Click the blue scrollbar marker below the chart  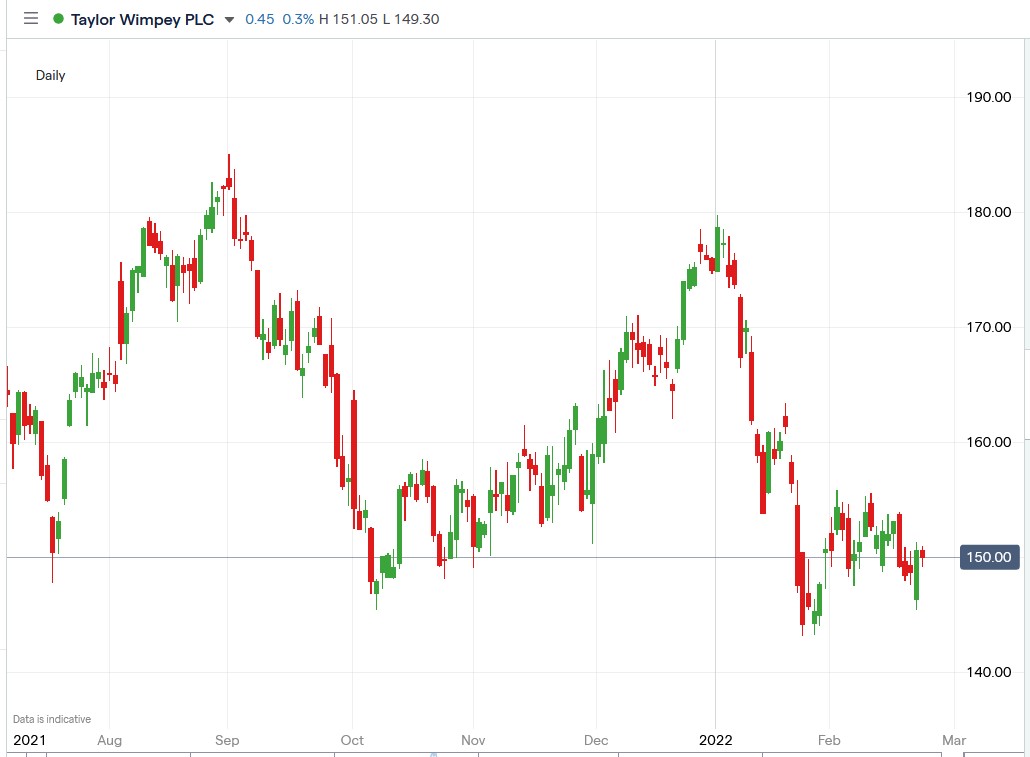[434, 754]
